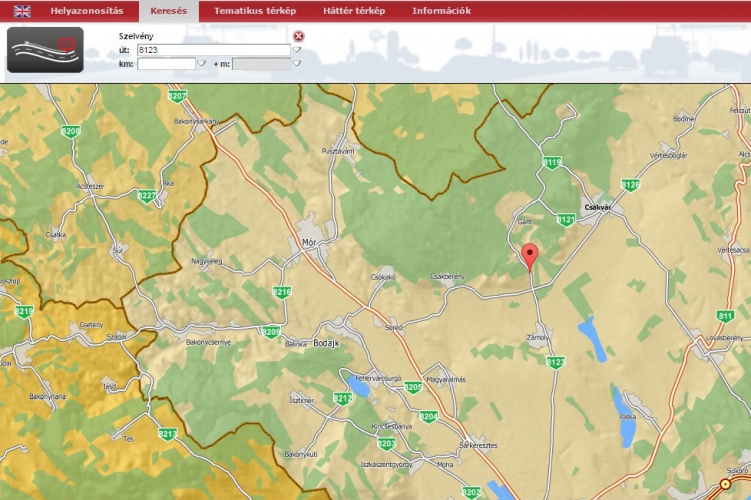Click the út field containing 8123
The height and width of the screenshot is (500, 751).
pyautogui.click(x=213, y=49)
